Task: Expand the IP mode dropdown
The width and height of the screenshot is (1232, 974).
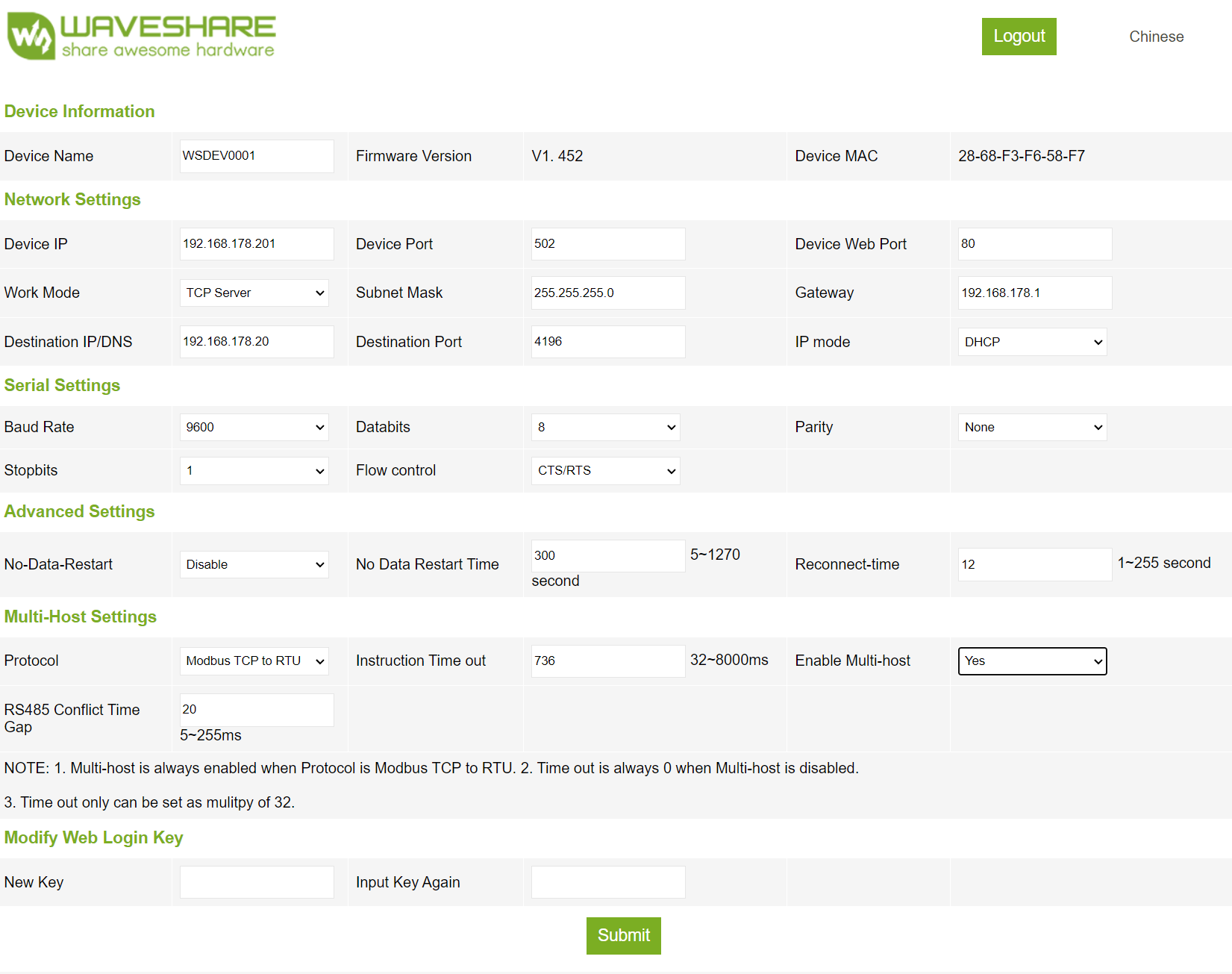Action: click(1031, 342)
